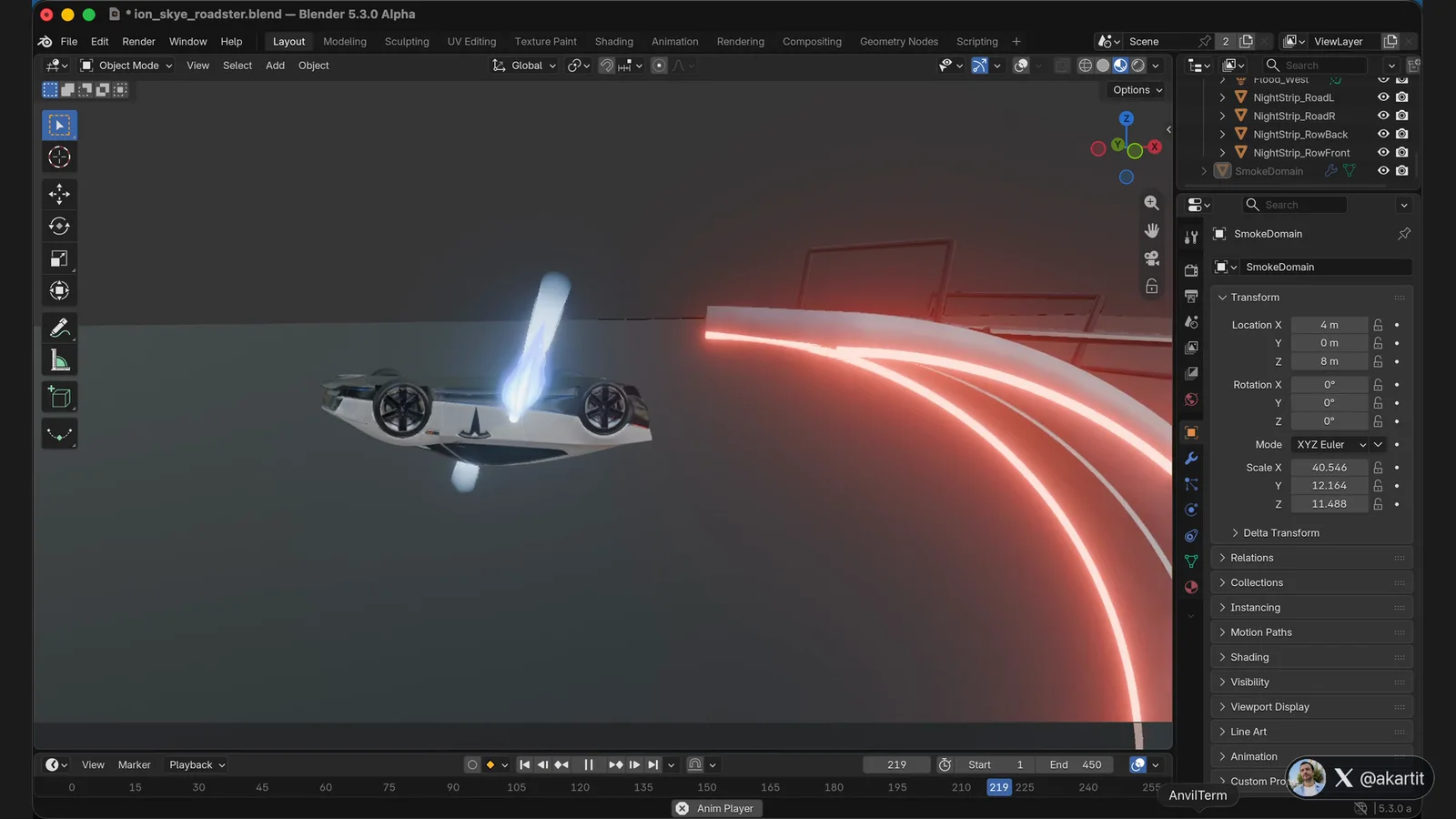Open the timeline Marker menu
The image size is (1456, 819).
coord(134,765)
